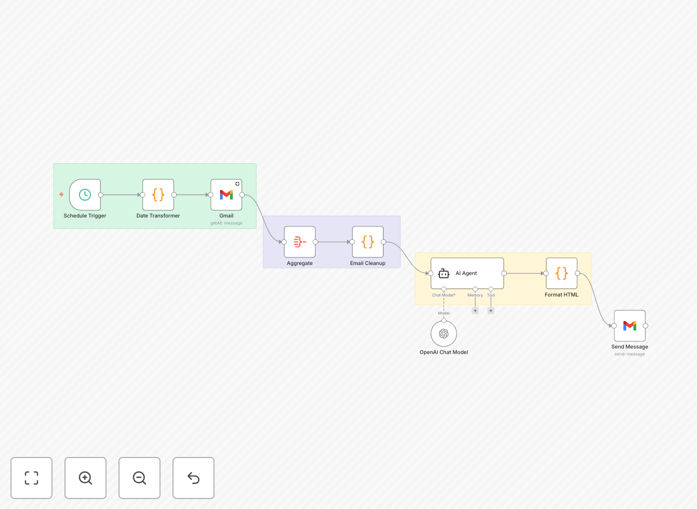Click the fit-to-view canvas button

[x=32, y=478]
